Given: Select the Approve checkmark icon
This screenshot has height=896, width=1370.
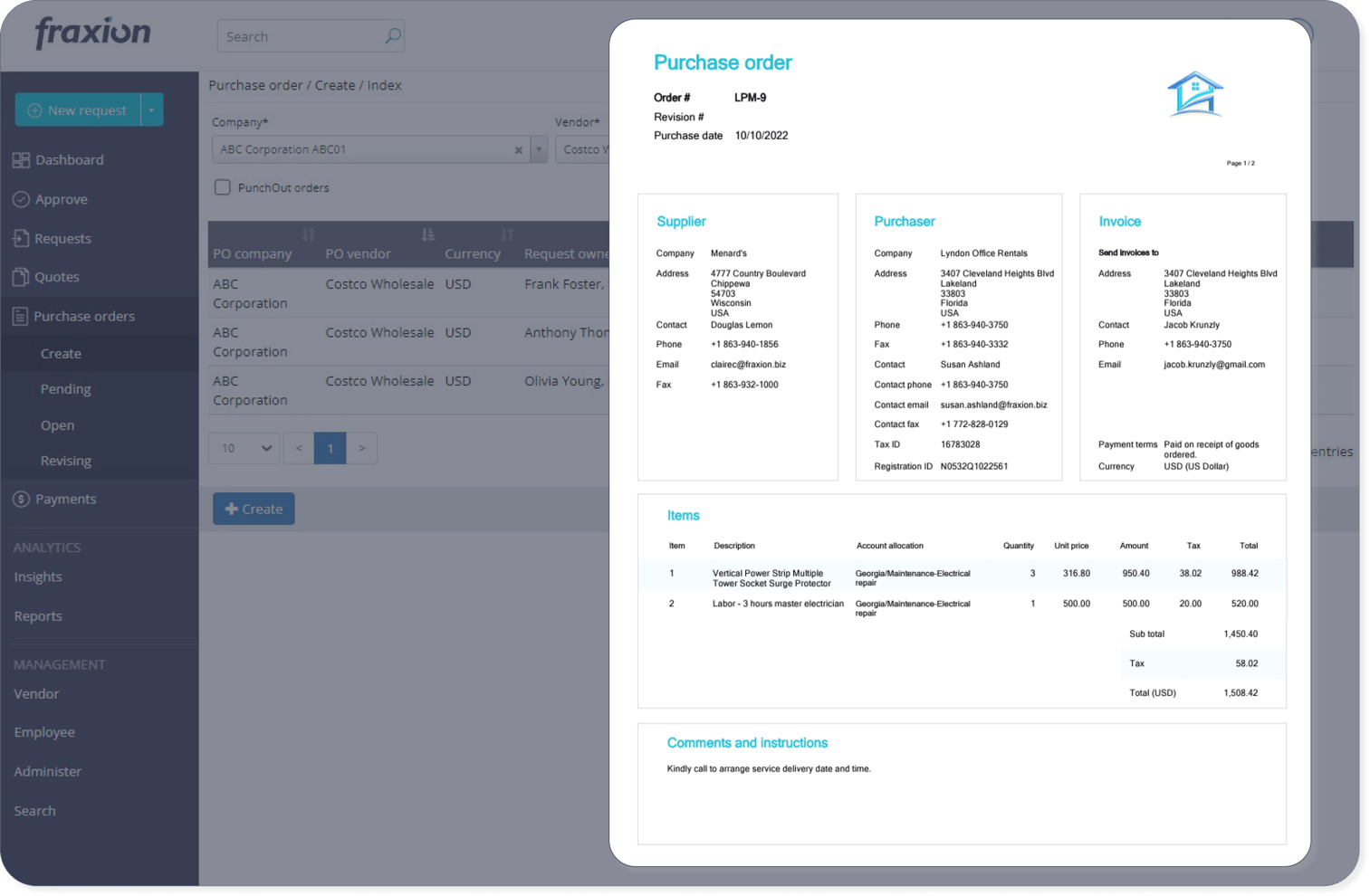Looking at the screenshot, I should [x=22, y=199].
